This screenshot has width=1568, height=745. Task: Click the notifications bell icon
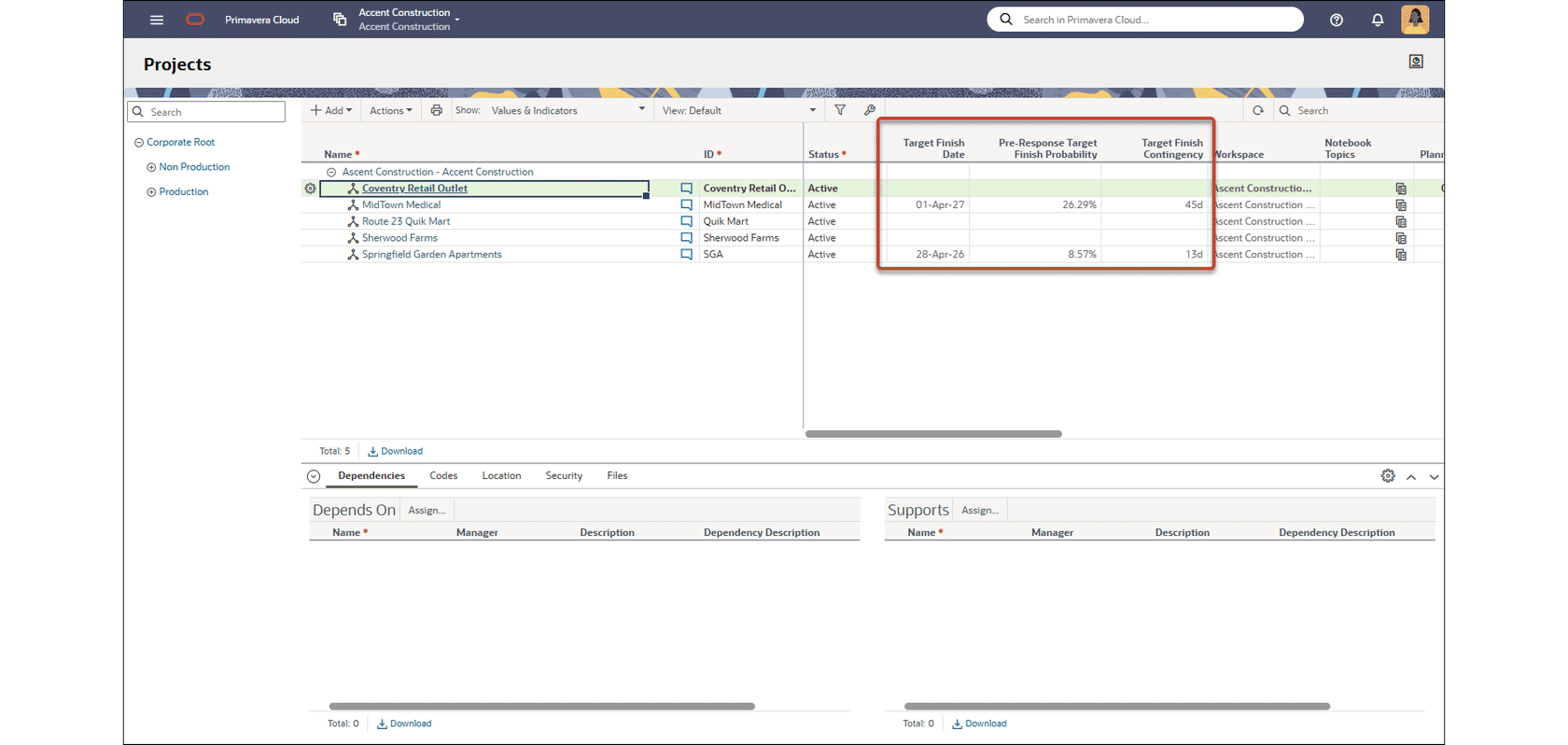click(1377, 20)
